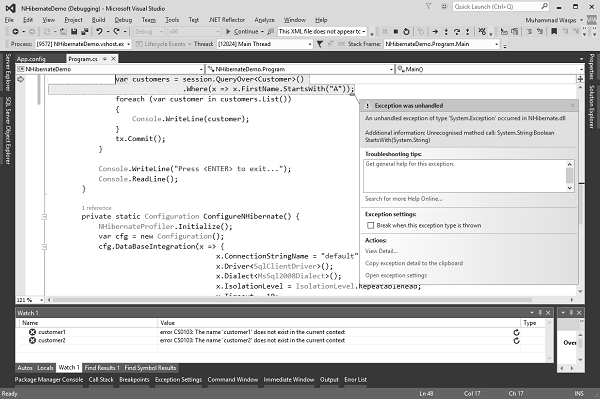Switch to the Autos tab
Screen dimensions: 600x399
point(25,368)
